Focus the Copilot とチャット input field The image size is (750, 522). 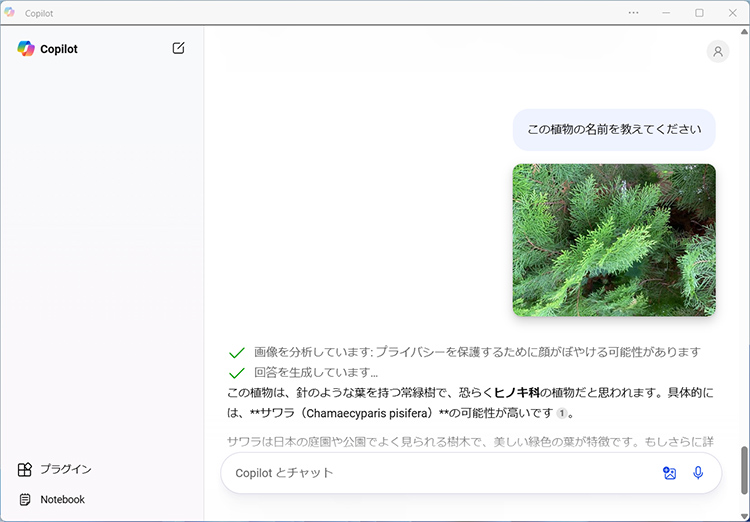click(x=440, y=473)
